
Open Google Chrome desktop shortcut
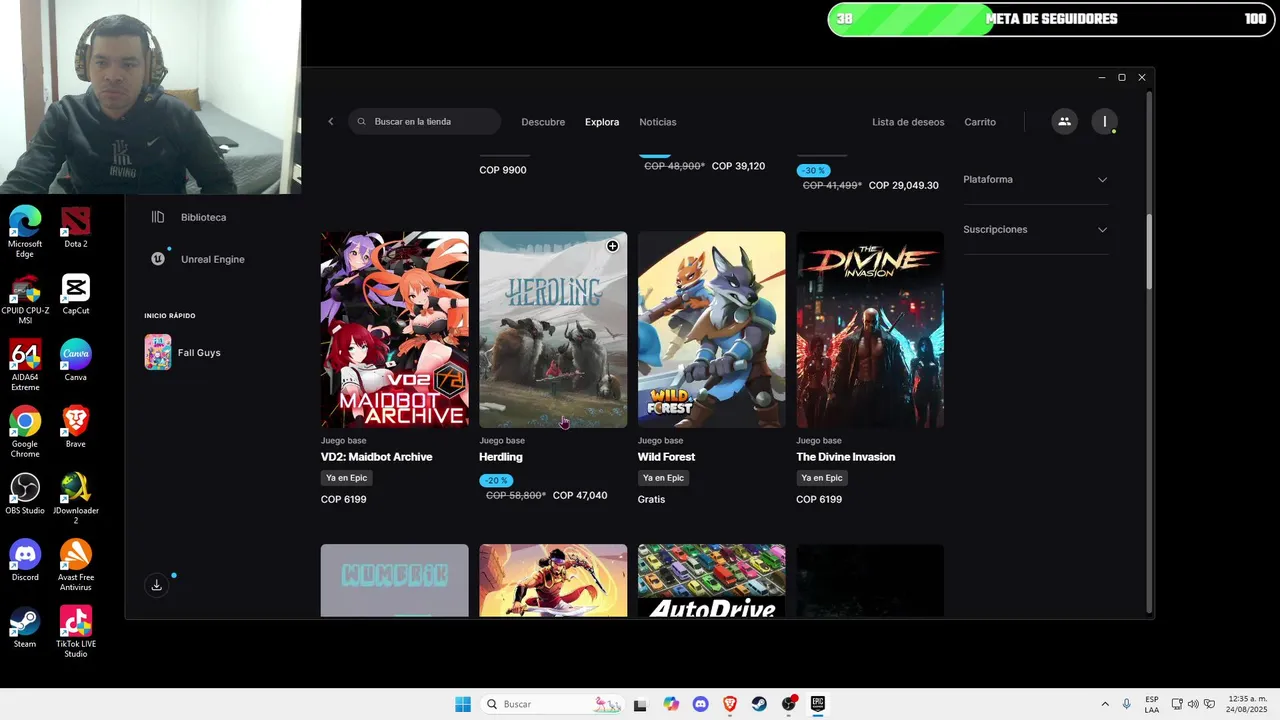coord(25,432)
